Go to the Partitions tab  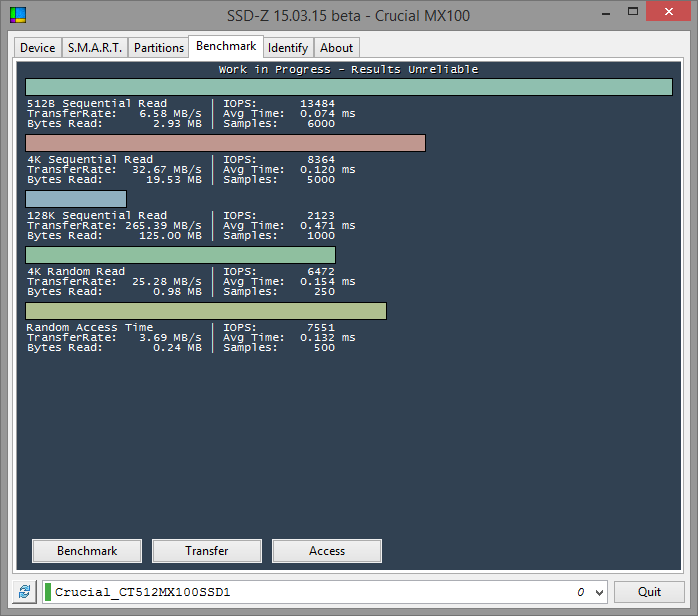[x=159, y=48]
